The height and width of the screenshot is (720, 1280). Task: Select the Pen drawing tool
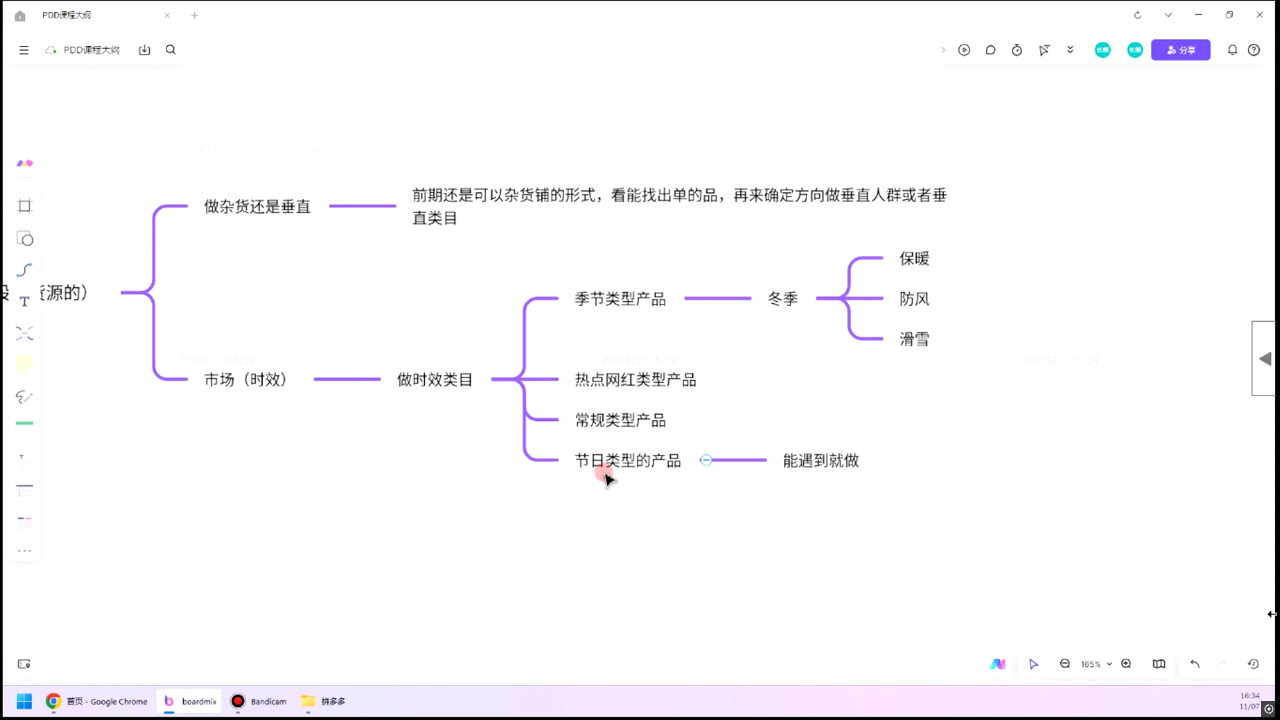point(25,397)
